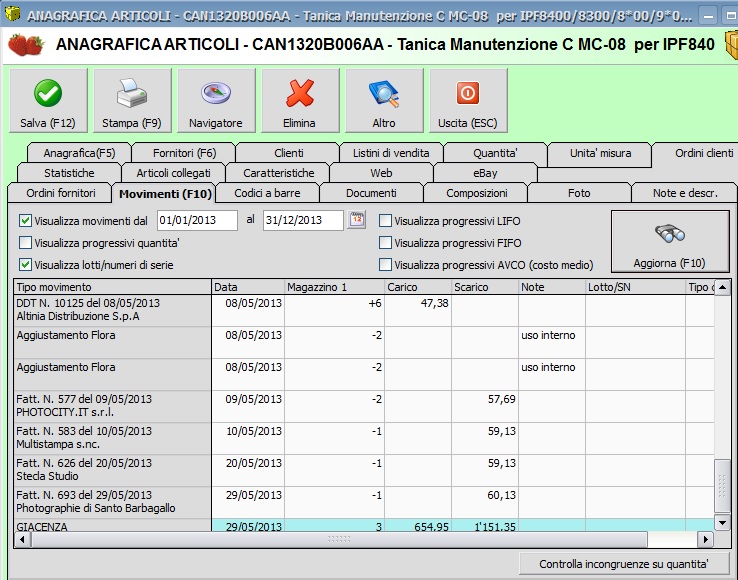This screenshot has height=580, width=738.
Task: Click Scarico value 57,69
Action: tap(502, 399)
